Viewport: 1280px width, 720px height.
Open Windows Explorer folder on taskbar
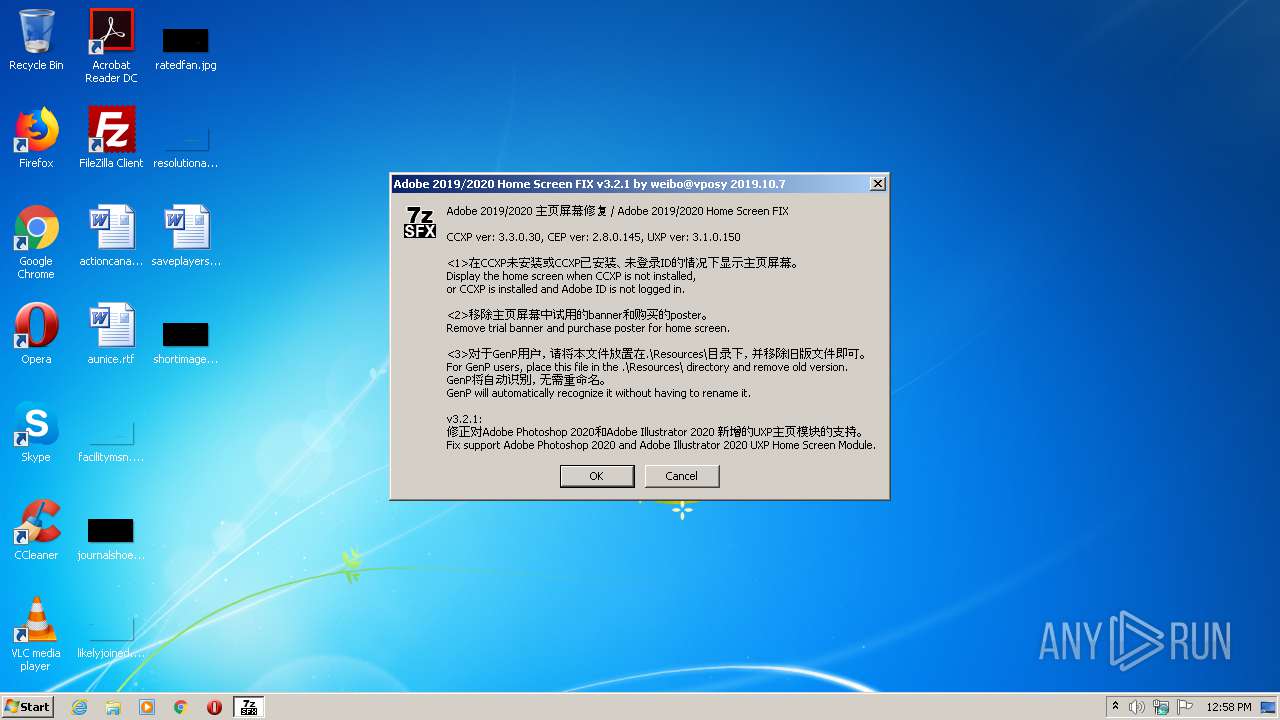coord(113,707)
